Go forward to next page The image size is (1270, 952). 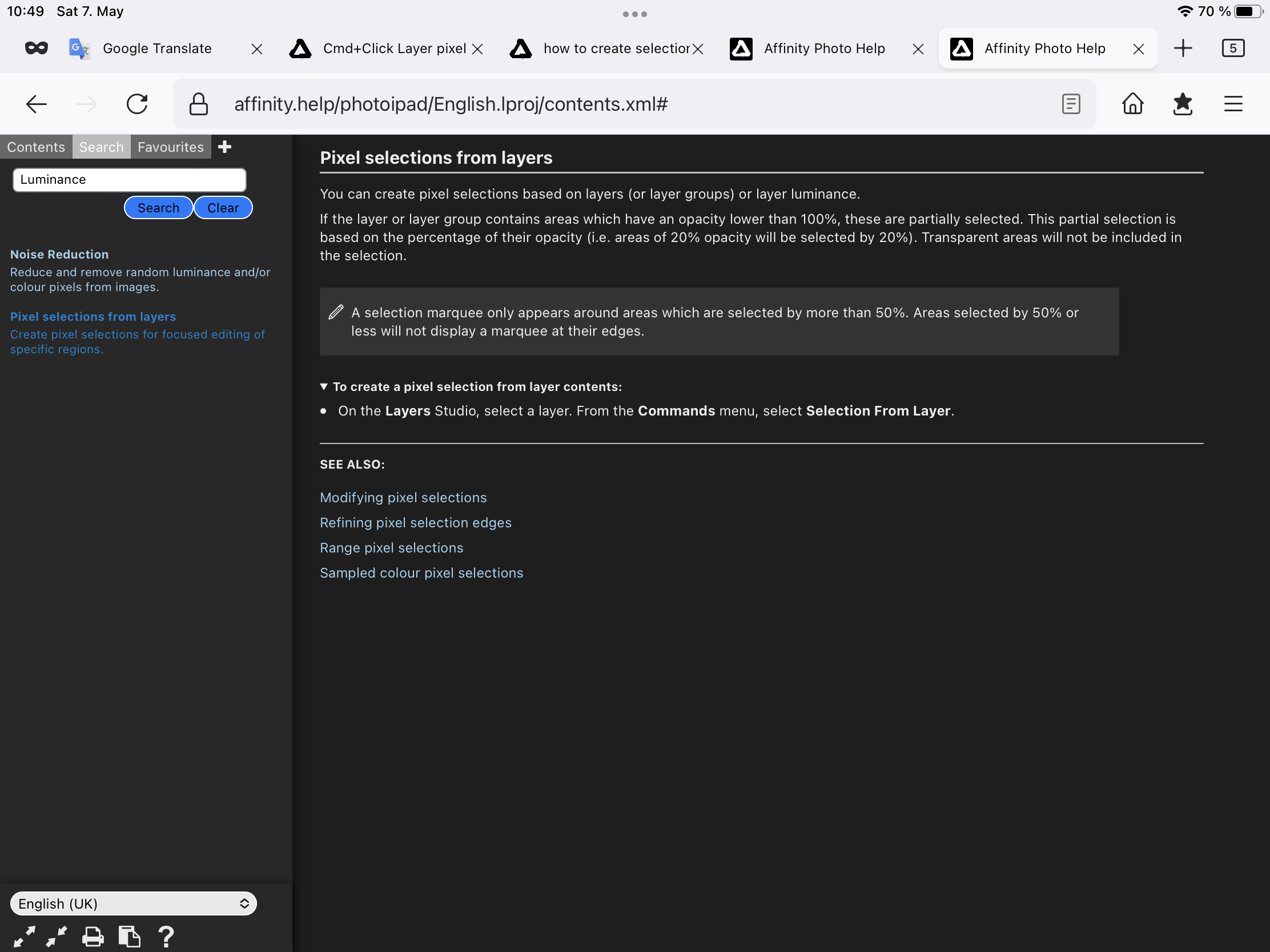87,104
